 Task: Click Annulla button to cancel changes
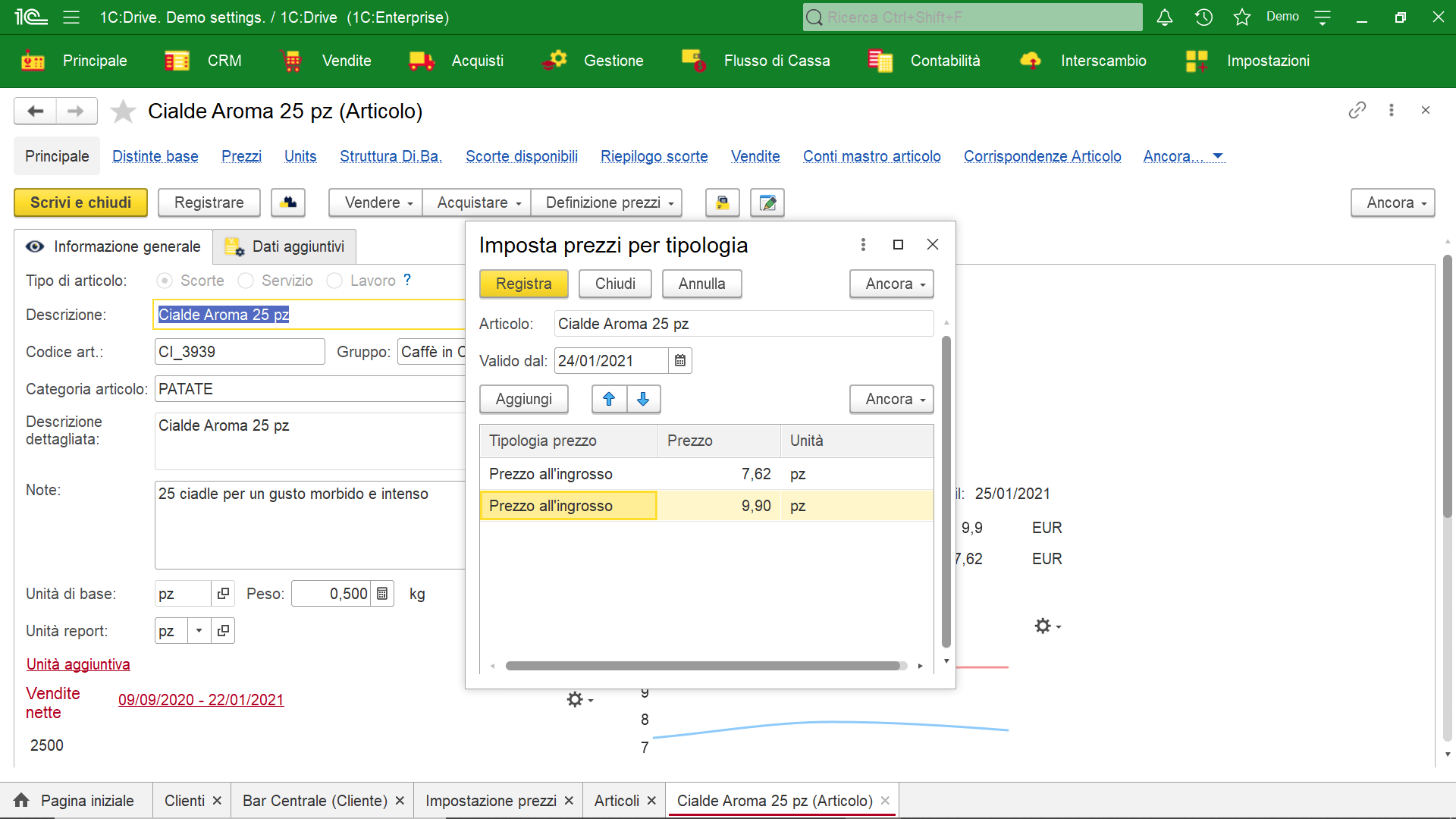click(702, 283)
